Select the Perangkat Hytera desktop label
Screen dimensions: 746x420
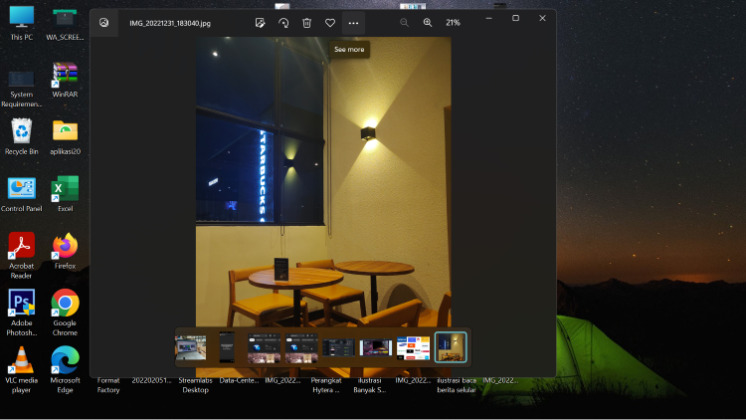(x=326, y=385)
